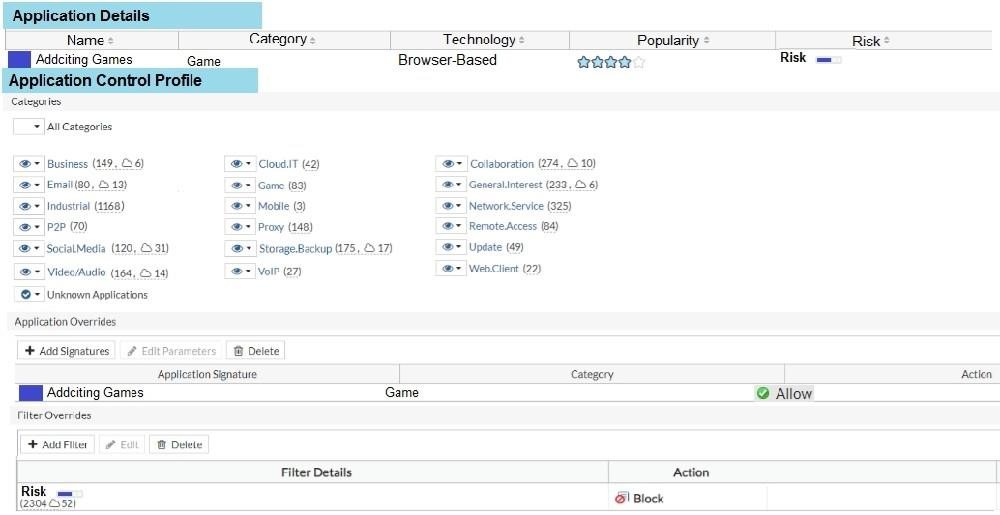Click the Add Filter button

[57, 444]
